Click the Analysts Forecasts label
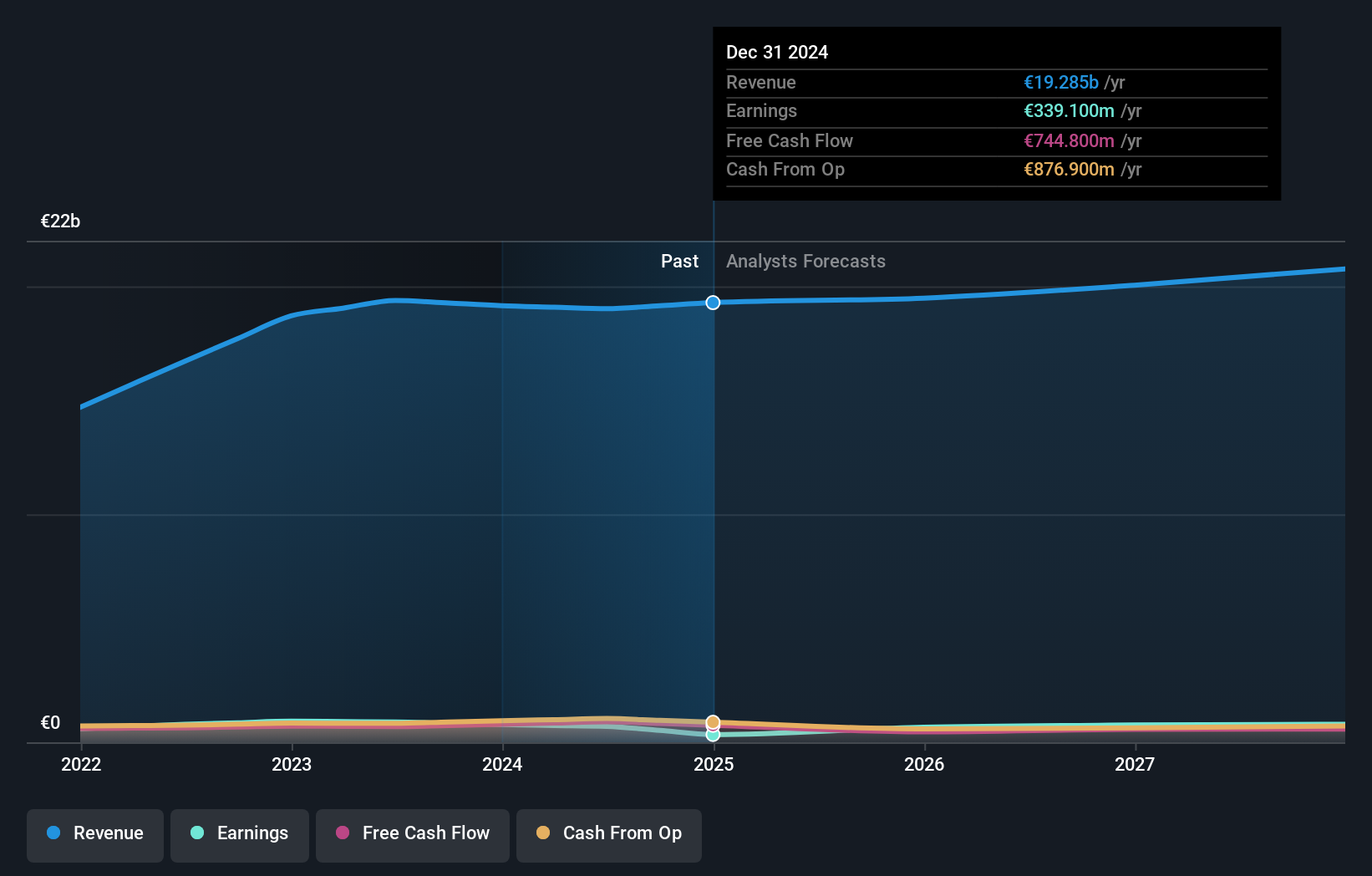 click(x=805, y=261)
